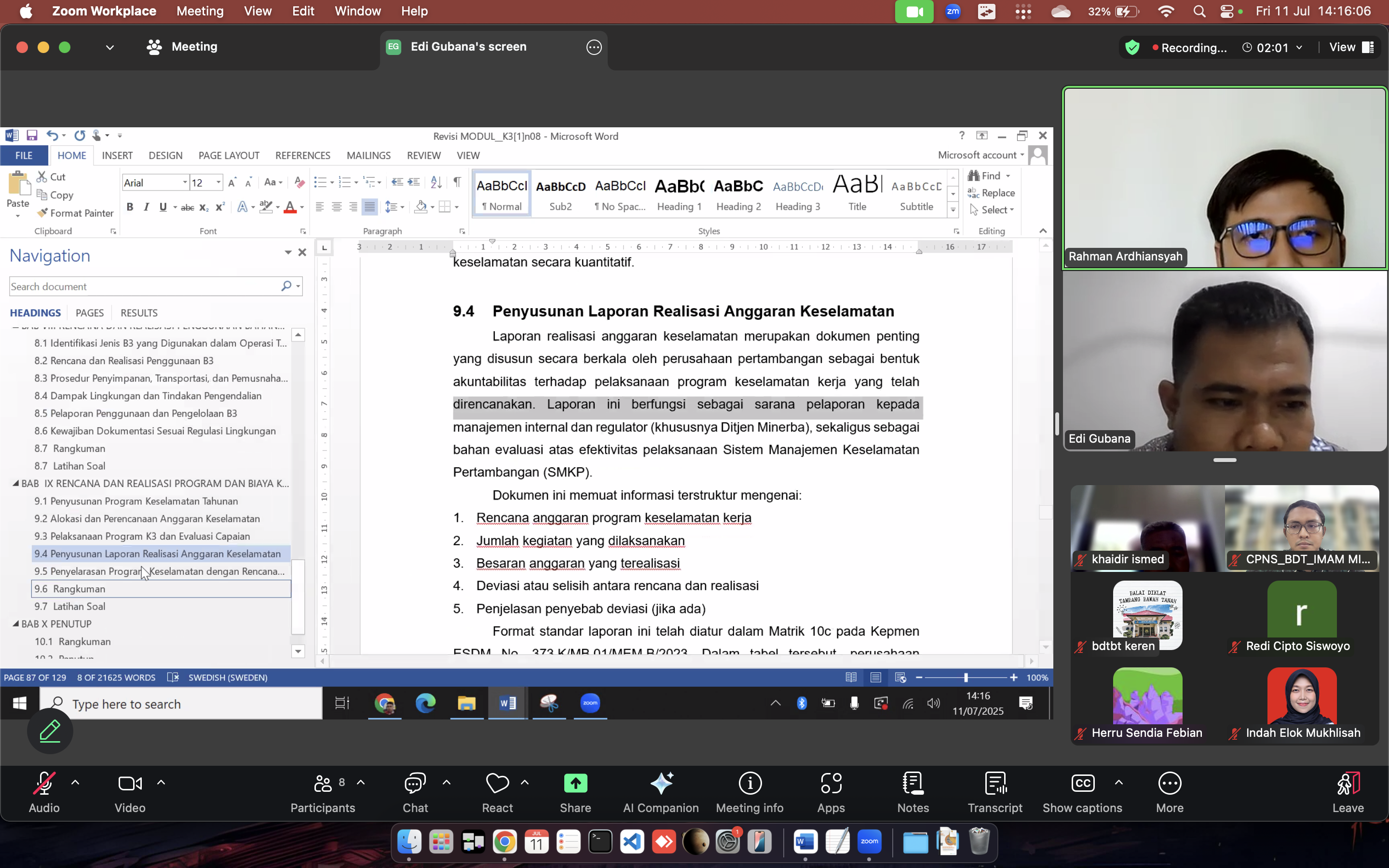Select the Rahman Ardhiansyah video tile
The image size is (1389, 868).
click(x=1224, y=177)
